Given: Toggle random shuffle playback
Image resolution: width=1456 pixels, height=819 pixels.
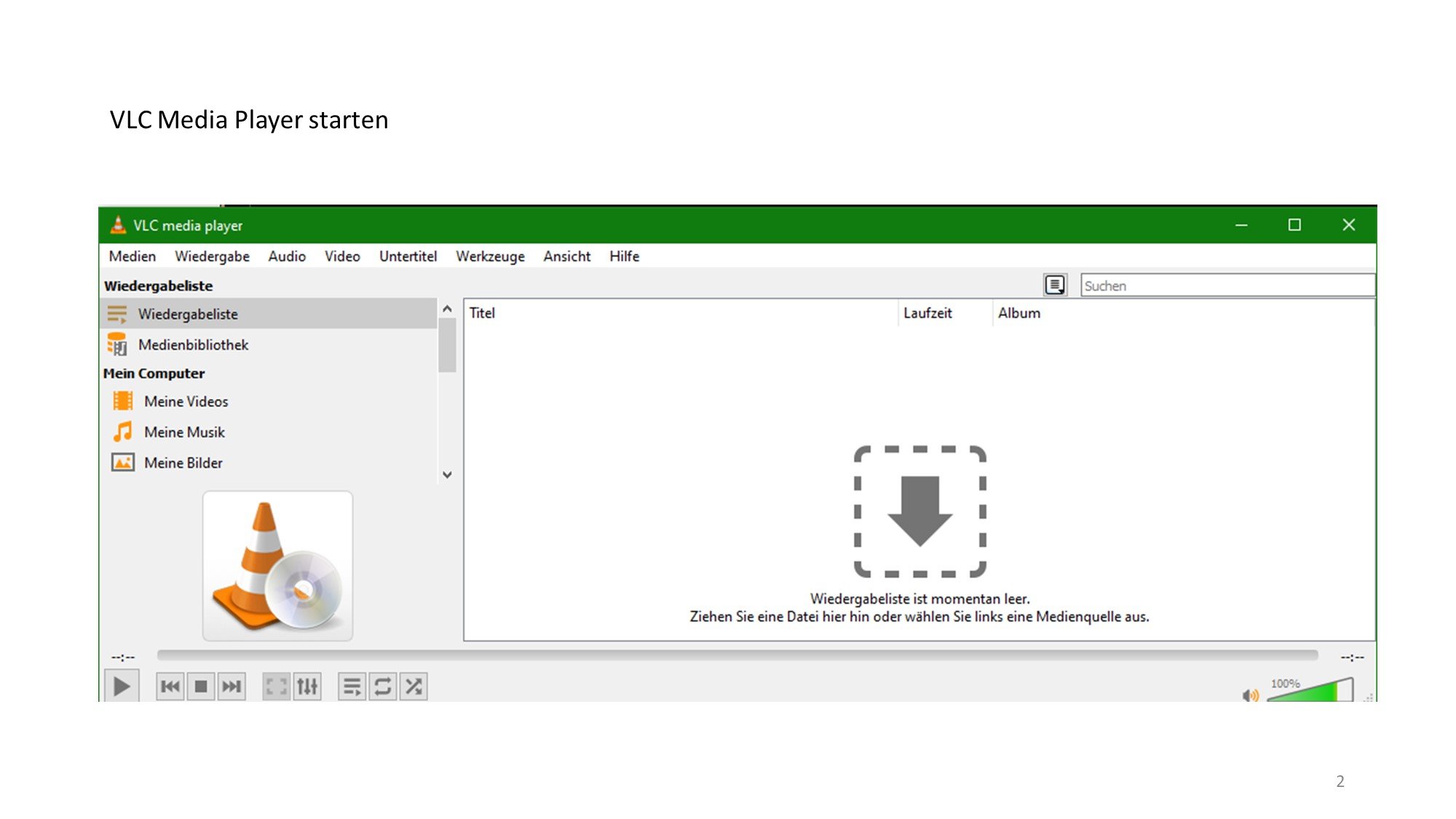Looking at the screenshot, I should [x=414, y=687].
